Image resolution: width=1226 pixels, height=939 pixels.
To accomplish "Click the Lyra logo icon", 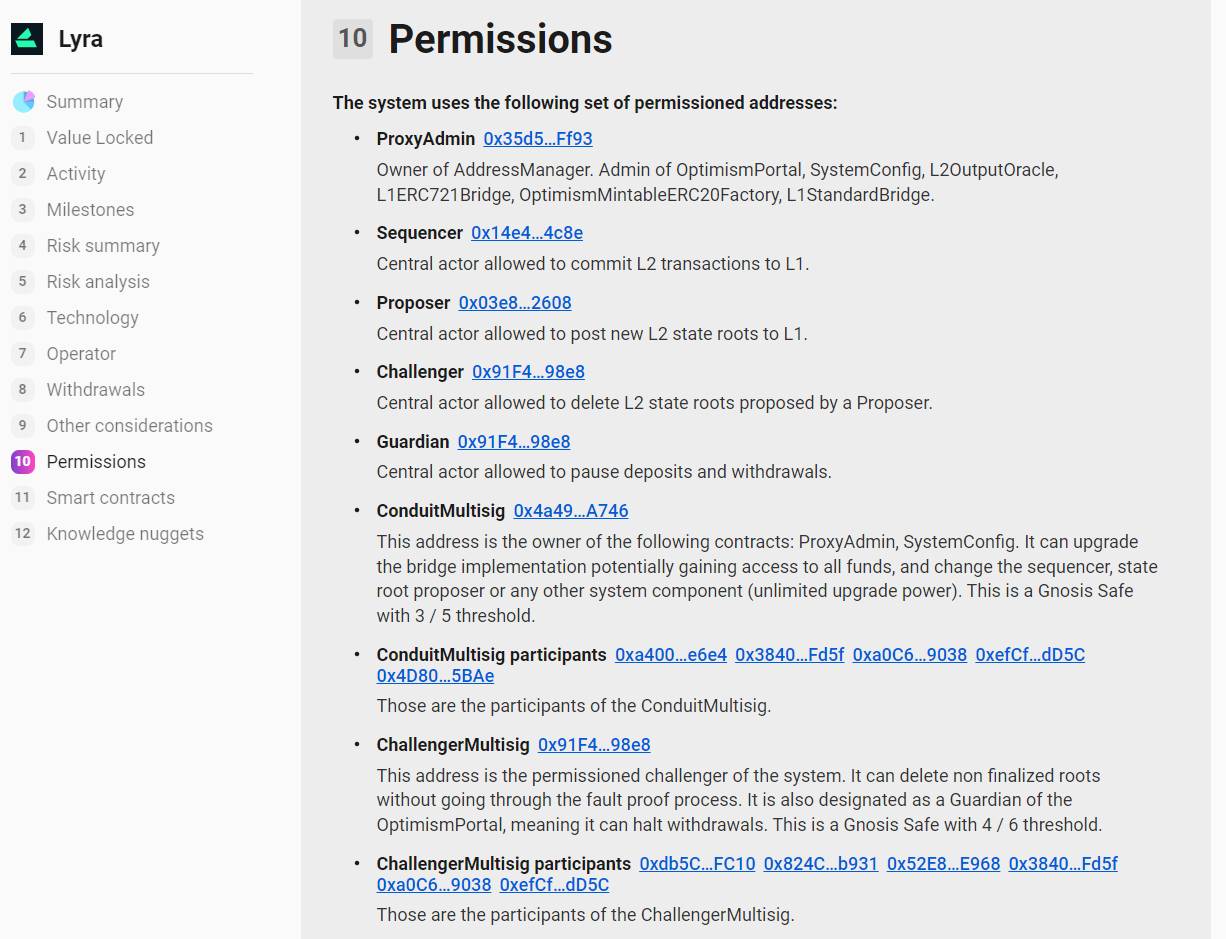I will (x=27, y=39).
